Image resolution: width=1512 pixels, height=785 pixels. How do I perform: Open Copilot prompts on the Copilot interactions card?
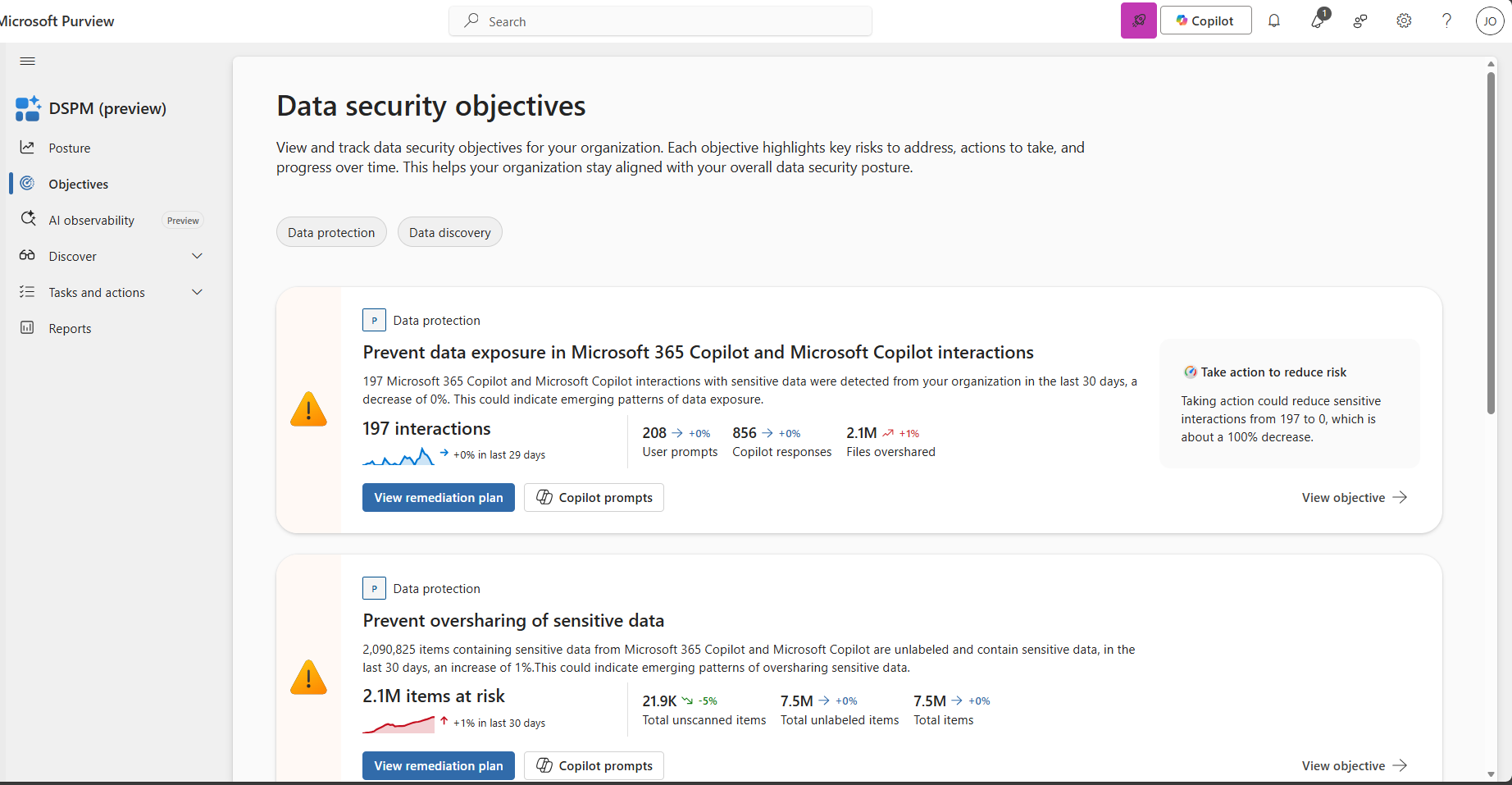[x=594, y=498]
